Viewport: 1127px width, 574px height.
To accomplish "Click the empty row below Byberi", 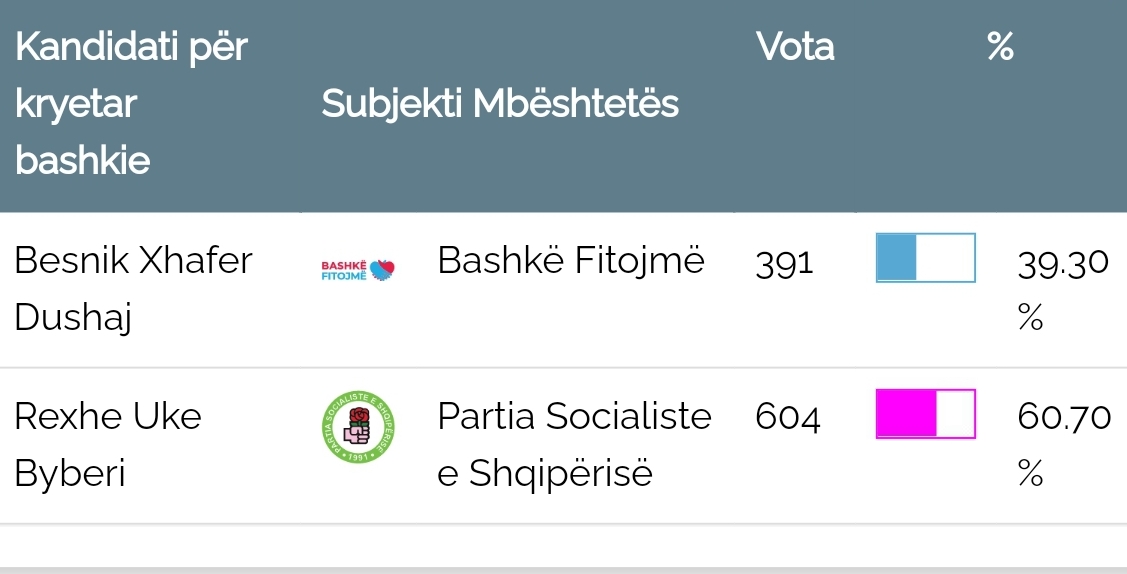I will (x=563, y=546).
